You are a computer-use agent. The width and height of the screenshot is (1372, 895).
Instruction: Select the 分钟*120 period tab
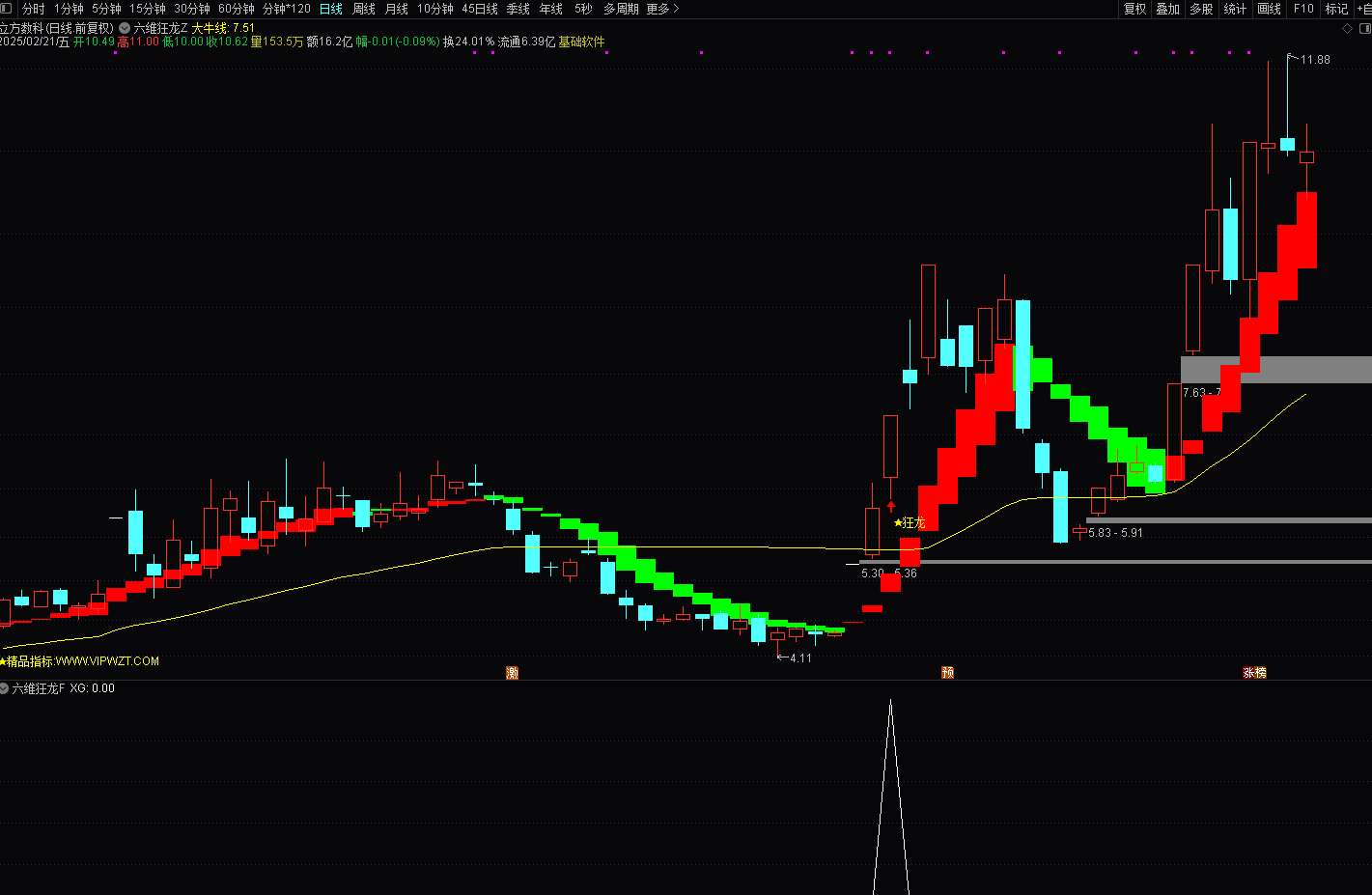(x=287, y=9)
